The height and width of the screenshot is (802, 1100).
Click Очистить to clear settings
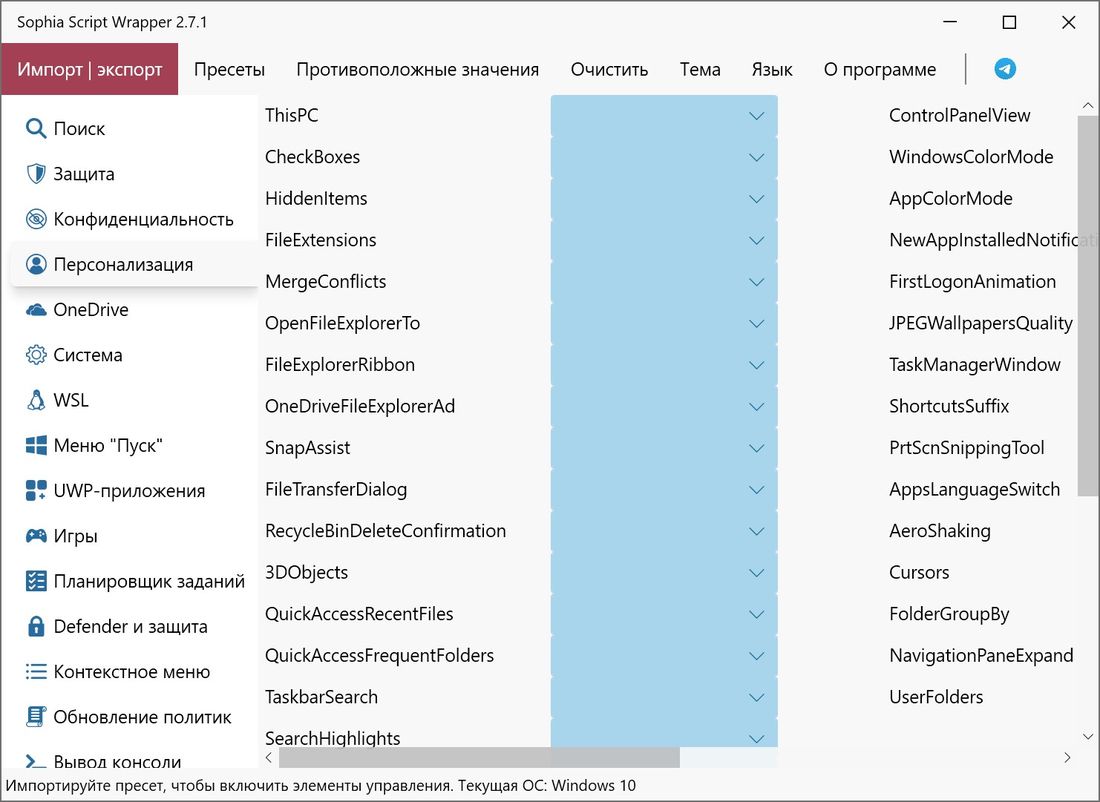(x=609, y=69)
